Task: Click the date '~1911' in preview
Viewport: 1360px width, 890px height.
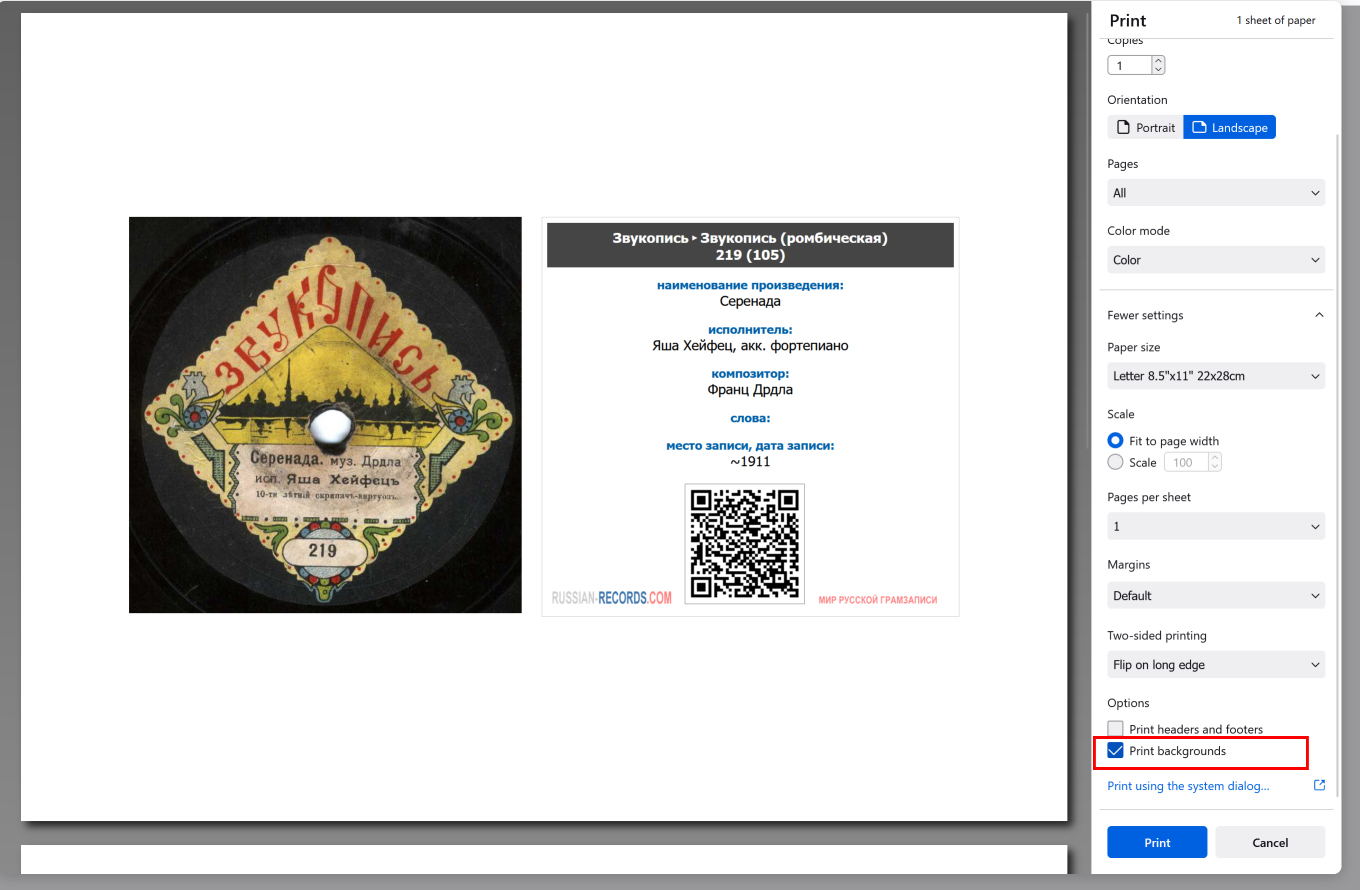Action: pyautogui.click(x=750, y=462)
